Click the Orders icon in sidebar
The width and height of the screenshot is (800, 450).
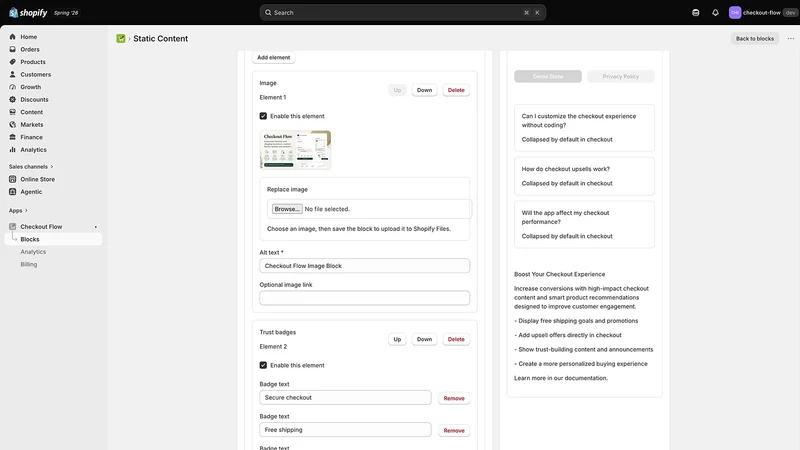[13, 49]
